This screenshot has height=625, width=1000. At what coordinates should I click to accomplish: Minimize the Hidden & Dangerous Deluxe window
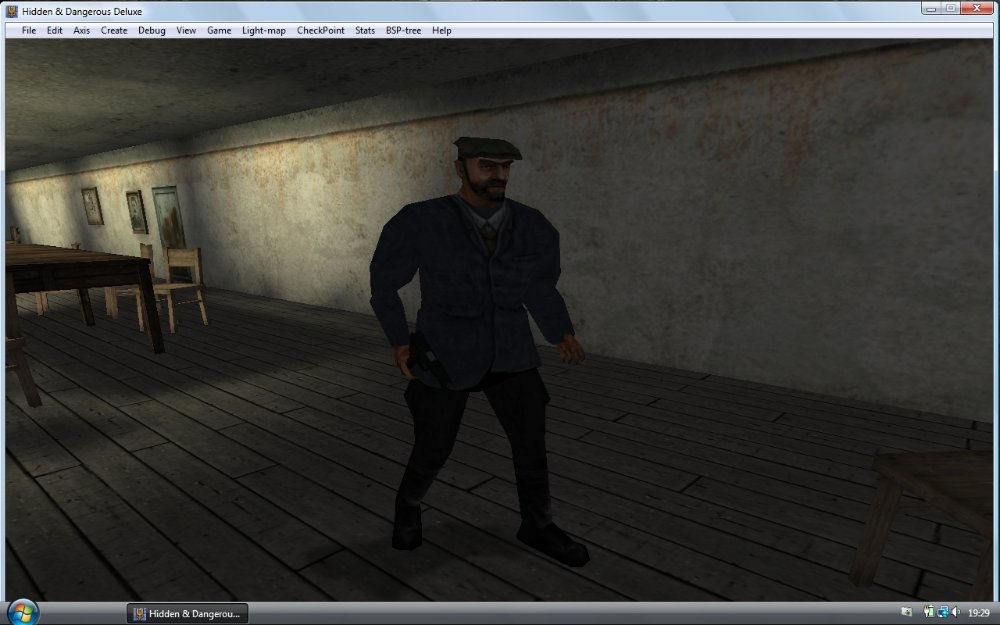pyautogui.click(x=931, y=8)
